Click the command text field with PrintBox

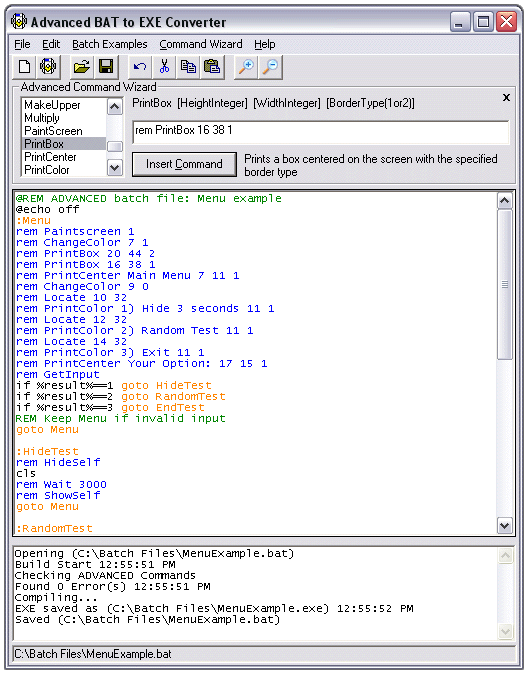(x=320, y=132)
